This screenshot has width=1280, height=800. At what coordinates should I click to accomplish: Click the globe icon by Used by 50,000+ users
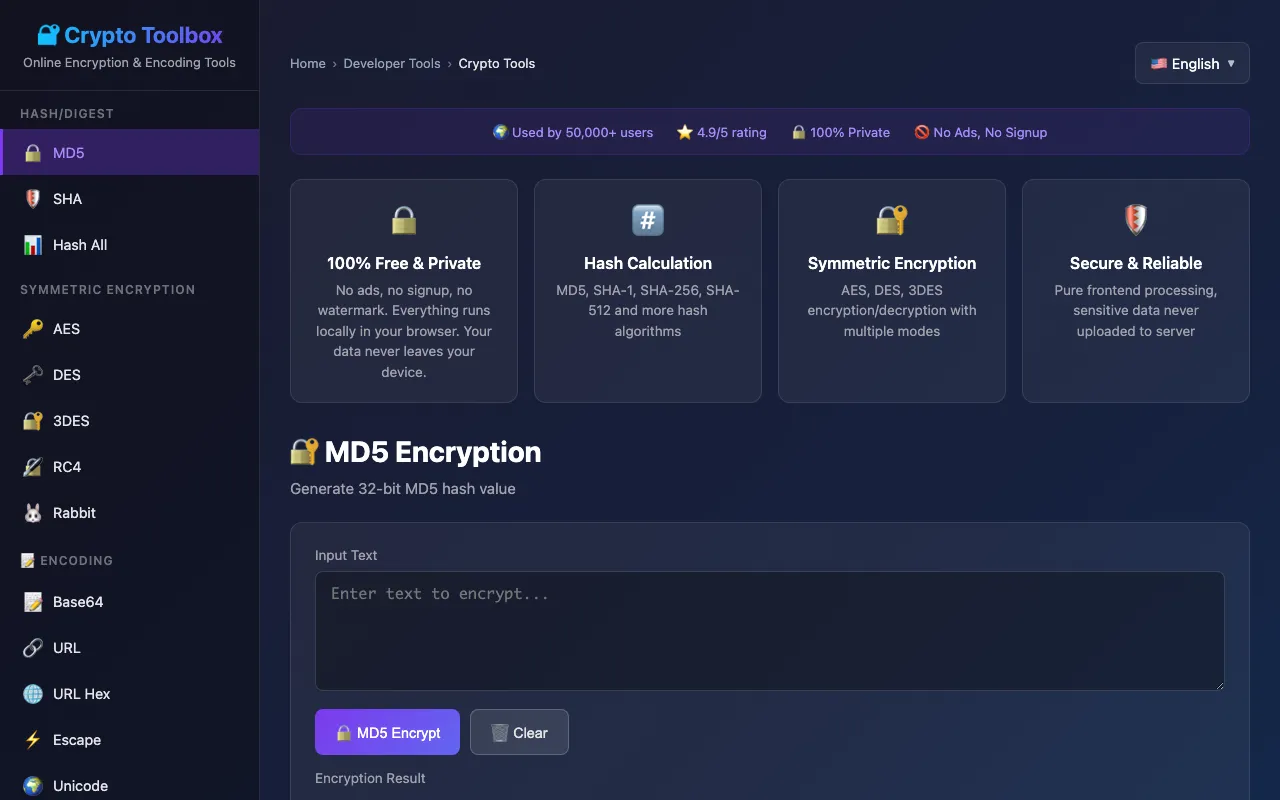tap(501, 132)
